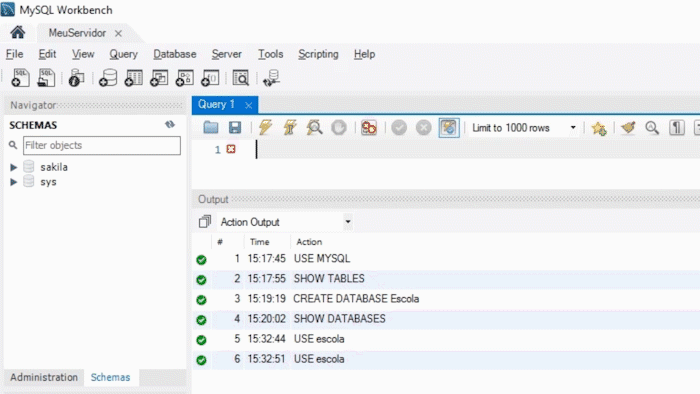Open the object inspector info icon
This screenshot has height=394, width=700.
[x=76, y=78]
